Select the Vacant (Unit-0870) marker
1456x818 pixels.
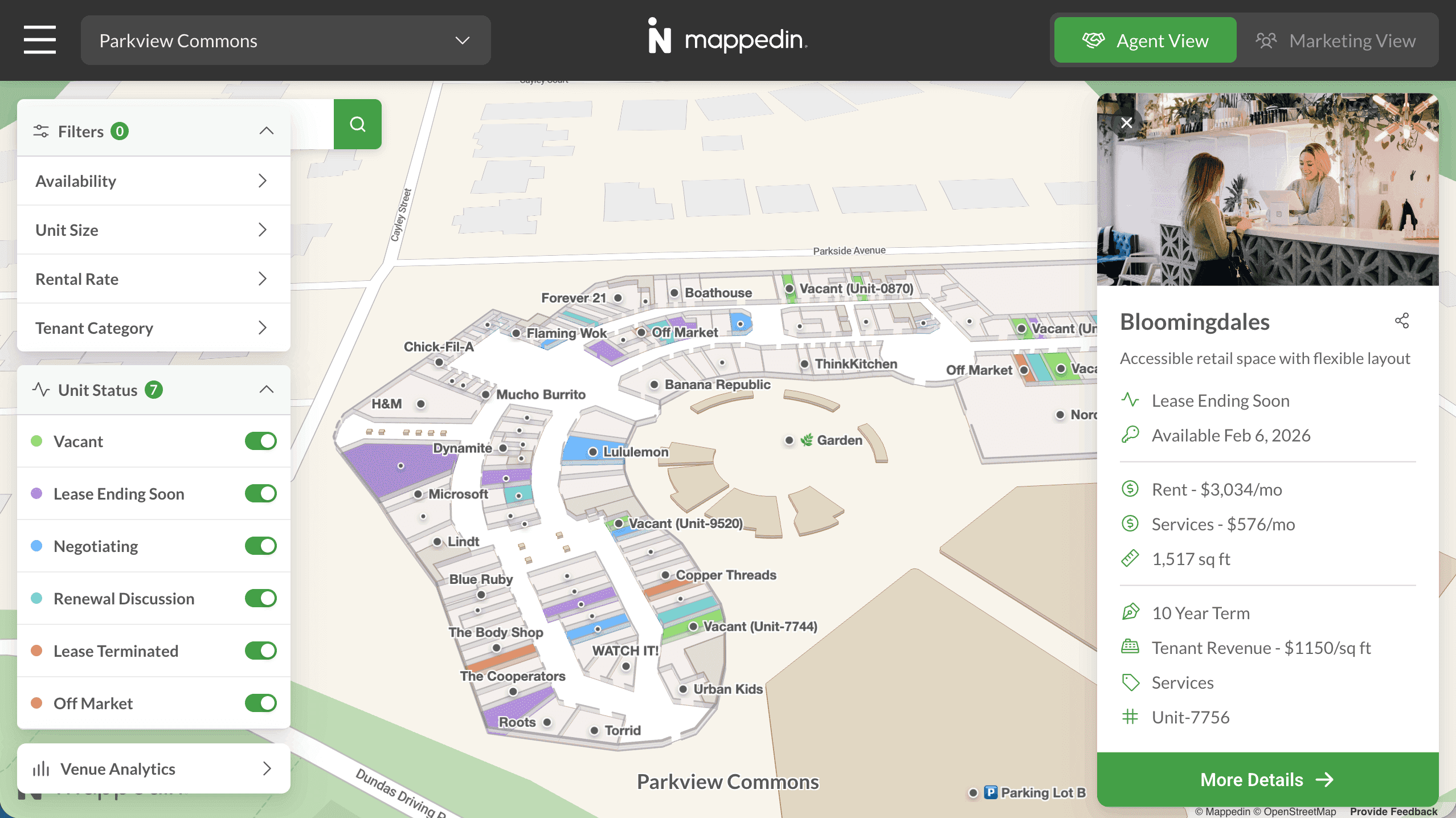coord(790,289)
